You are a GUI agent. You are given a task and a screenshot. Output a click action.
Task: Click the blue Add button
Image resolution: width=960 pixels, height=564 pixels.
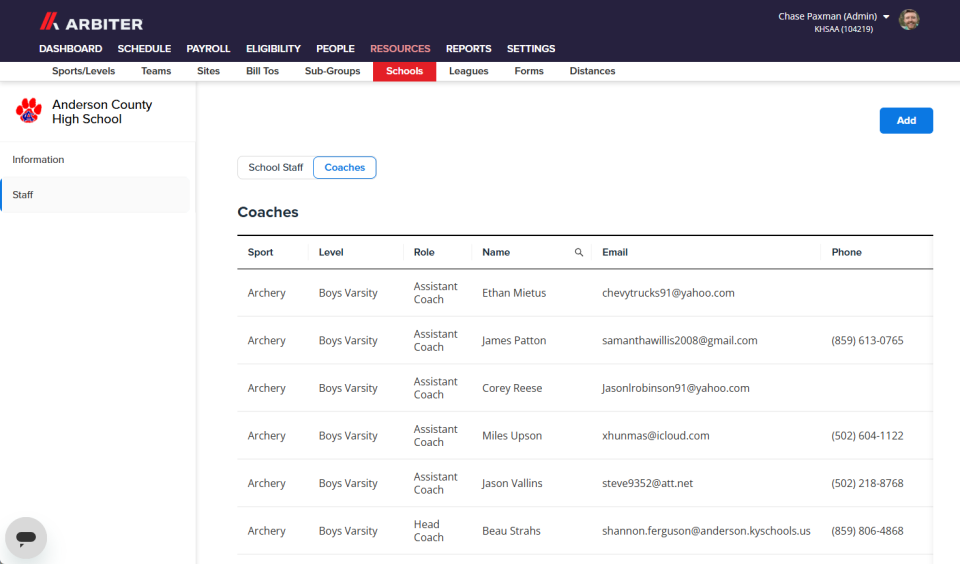pyautogui.click(x=906, y=121)
